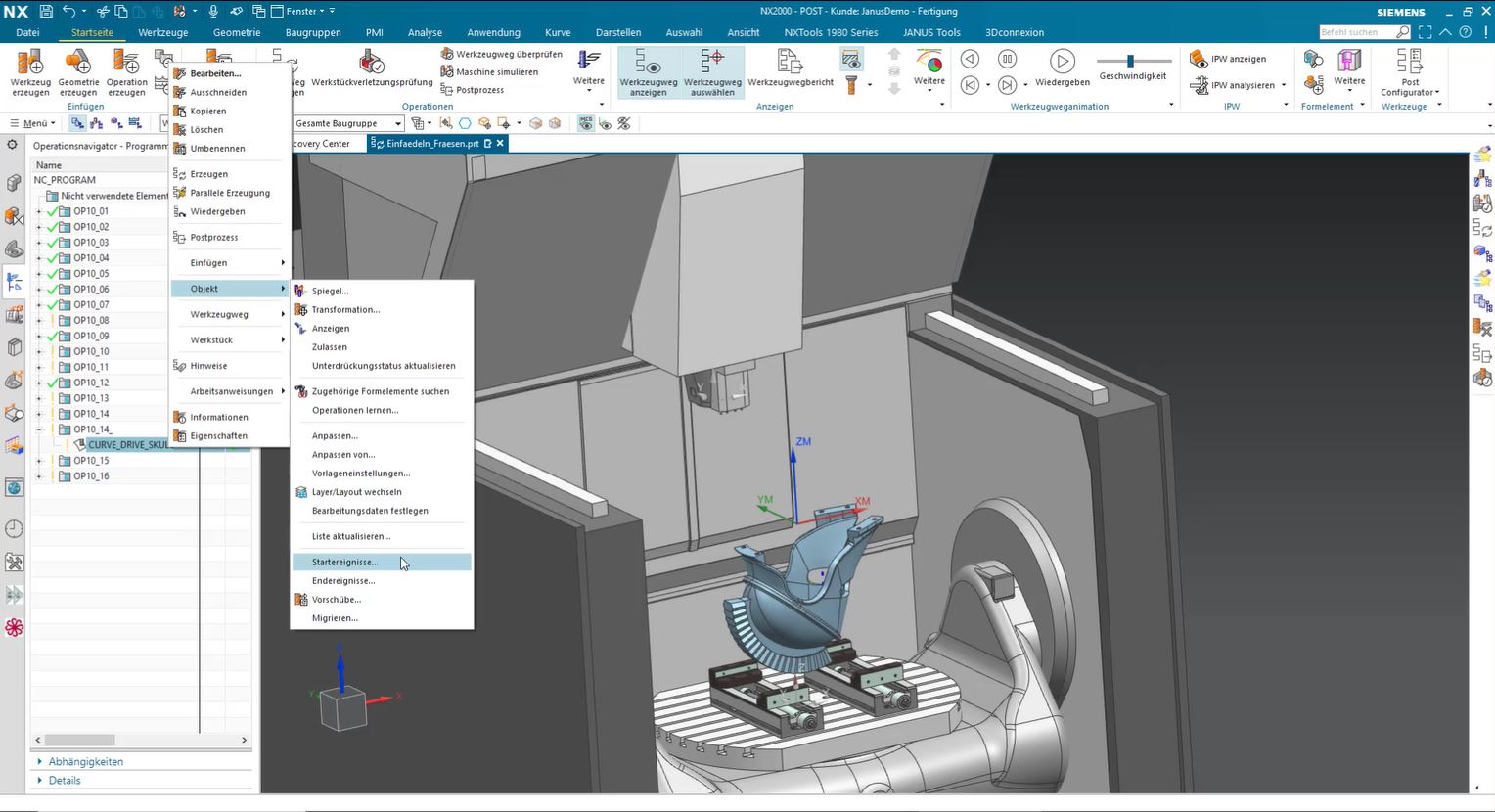Click the Geometrie erzeugen ribbon icon
The height and width of the screenshot is (812, 1495).
pyautogui.click(x=78, y=72)
